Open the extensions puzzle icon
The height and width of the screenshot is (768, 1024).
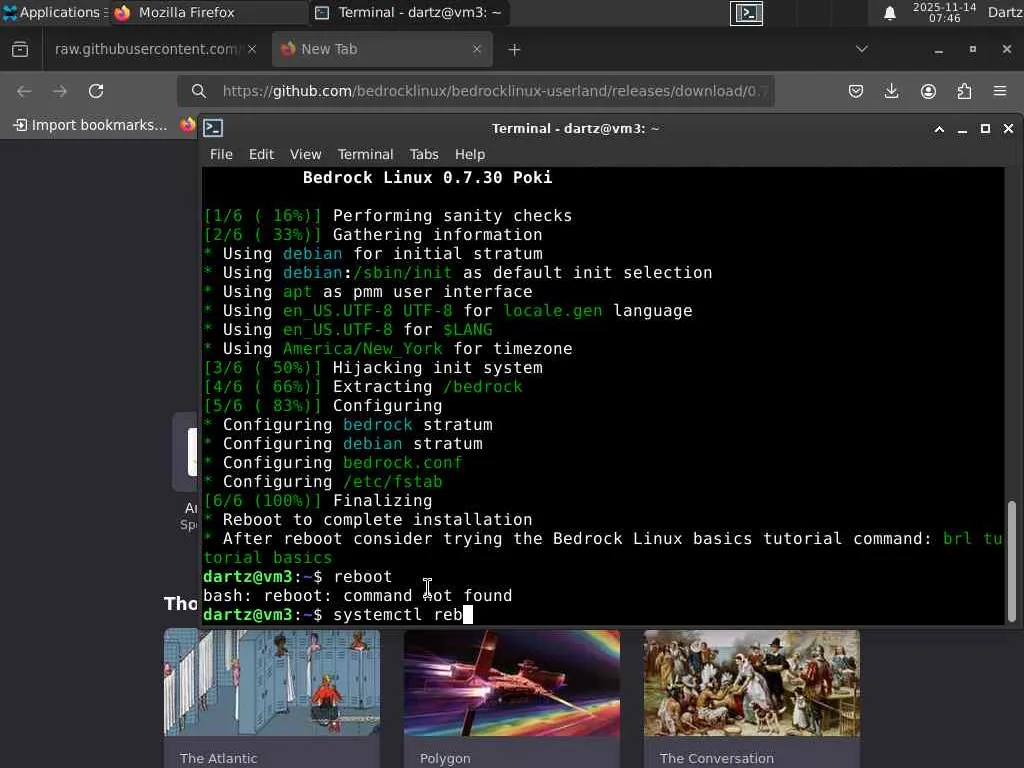964,91
